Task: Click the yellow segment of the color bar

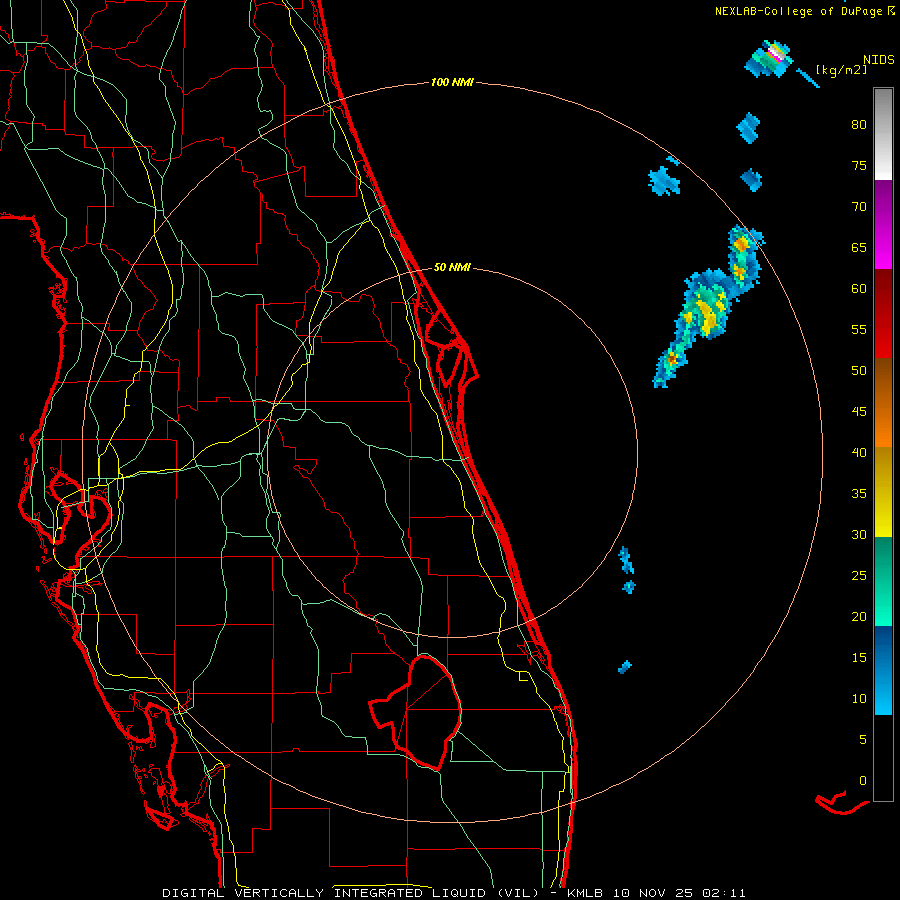Action: point(883,492)
